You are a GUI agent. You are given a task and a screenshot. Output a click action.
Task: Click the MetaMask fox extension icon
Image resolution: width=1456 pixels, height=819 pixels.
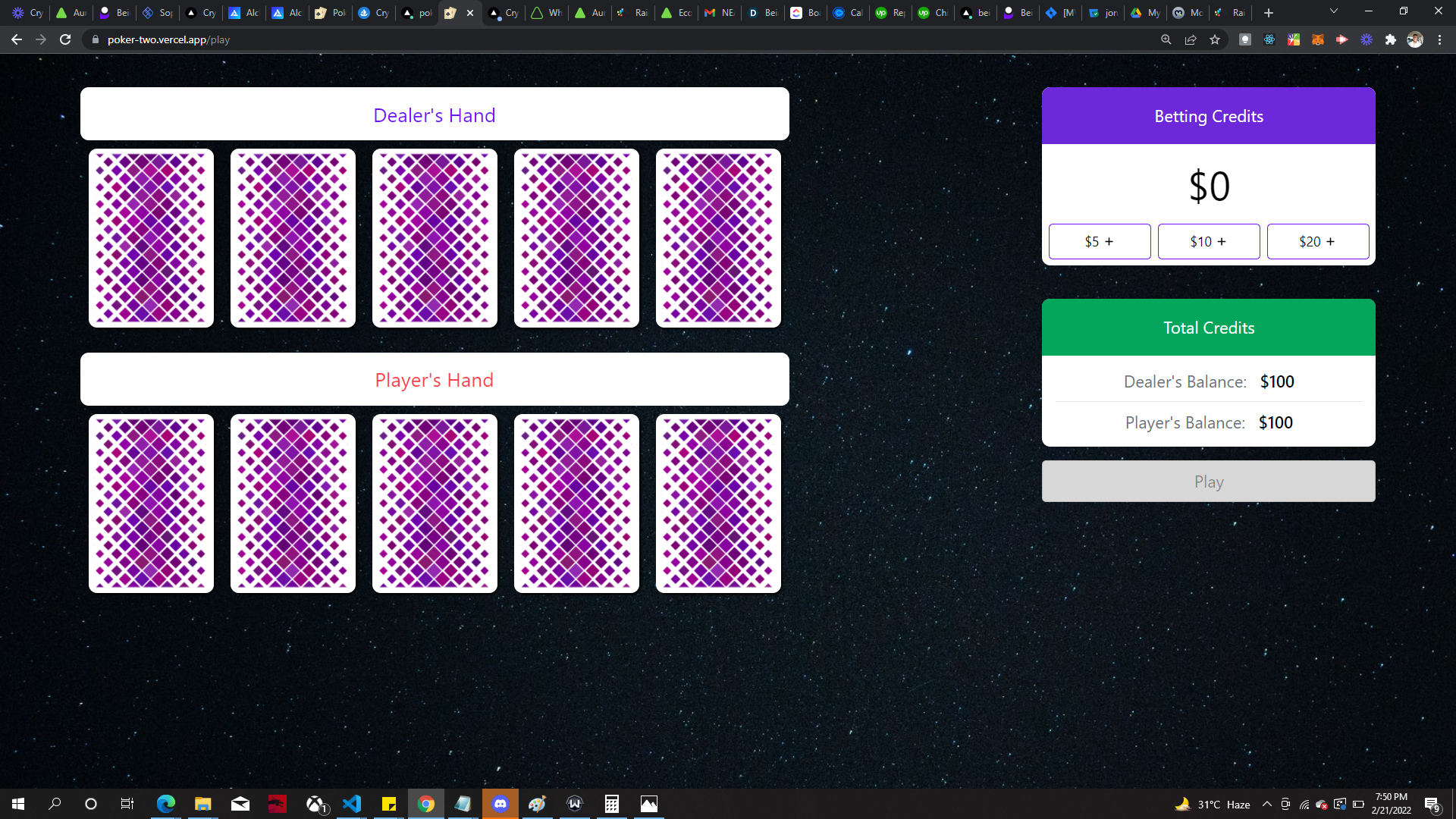point(1318,39)
